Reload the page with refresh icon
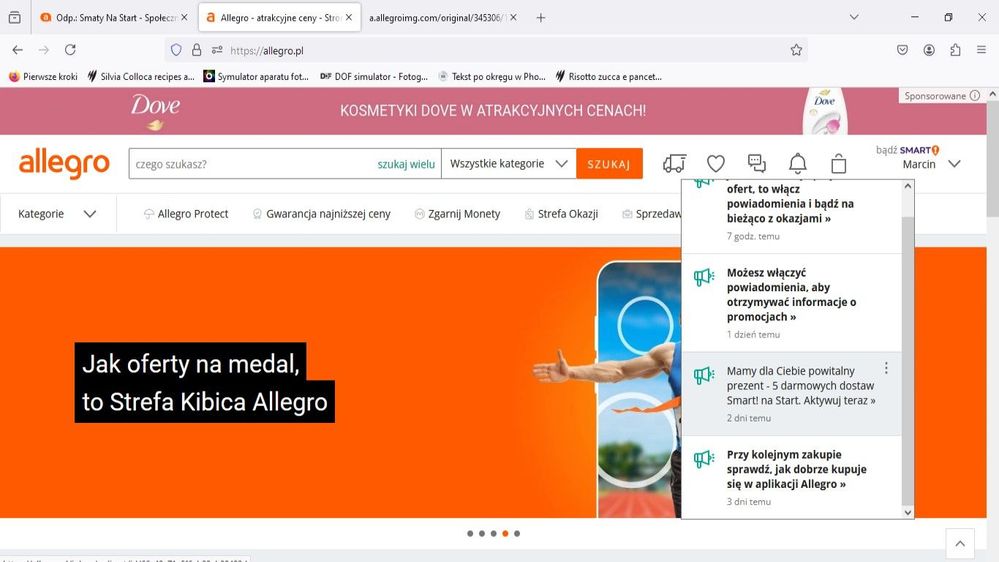 (x=70, y=50)
